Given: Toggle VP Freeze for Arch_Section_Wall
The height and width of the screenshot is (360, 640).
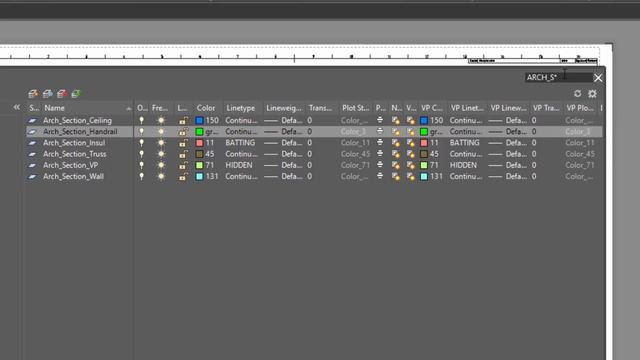Looking at the screenshot, I should coord(411,176).
